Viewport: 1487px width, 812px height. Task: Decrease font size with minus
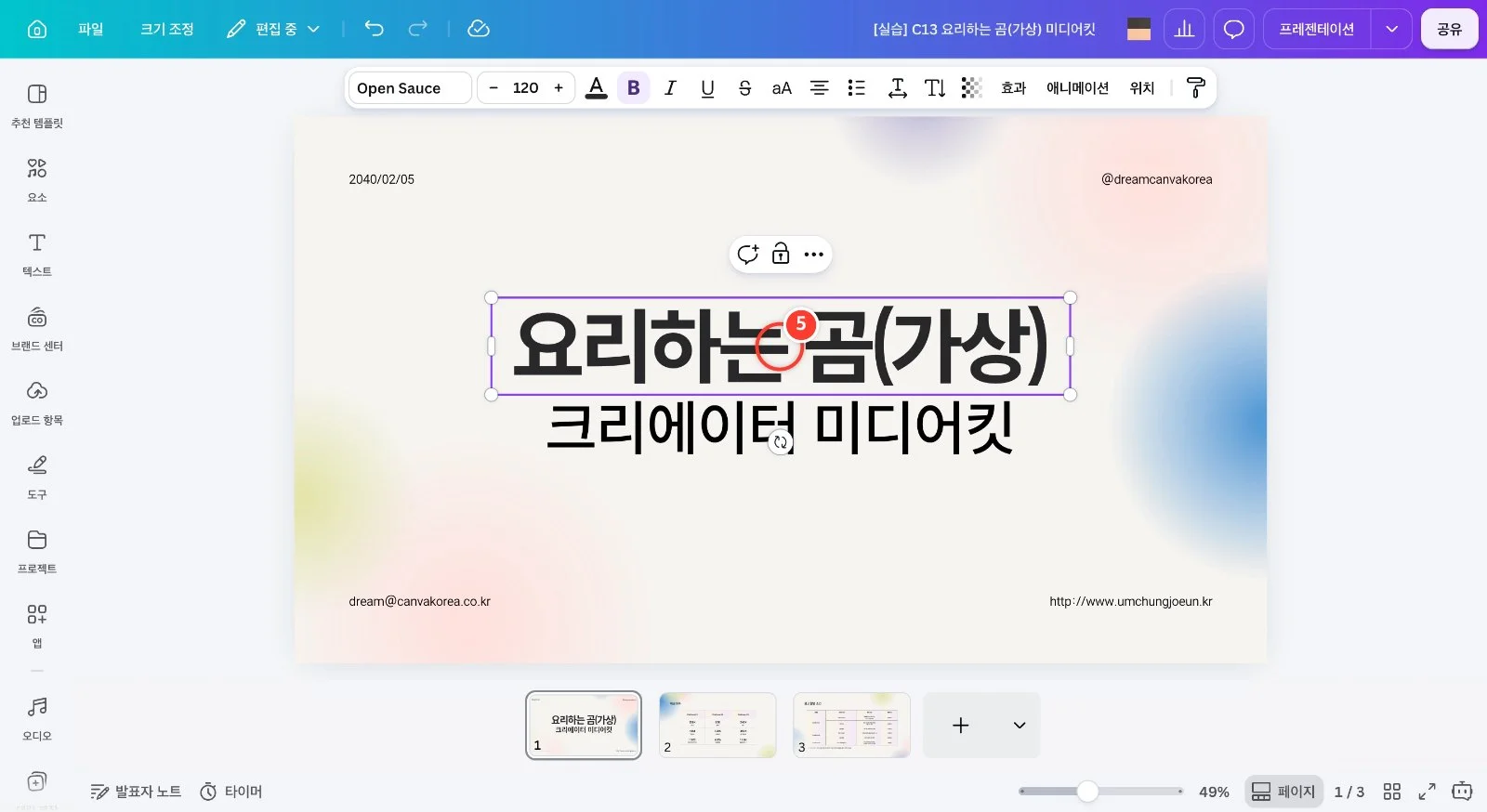pos(493,87)
